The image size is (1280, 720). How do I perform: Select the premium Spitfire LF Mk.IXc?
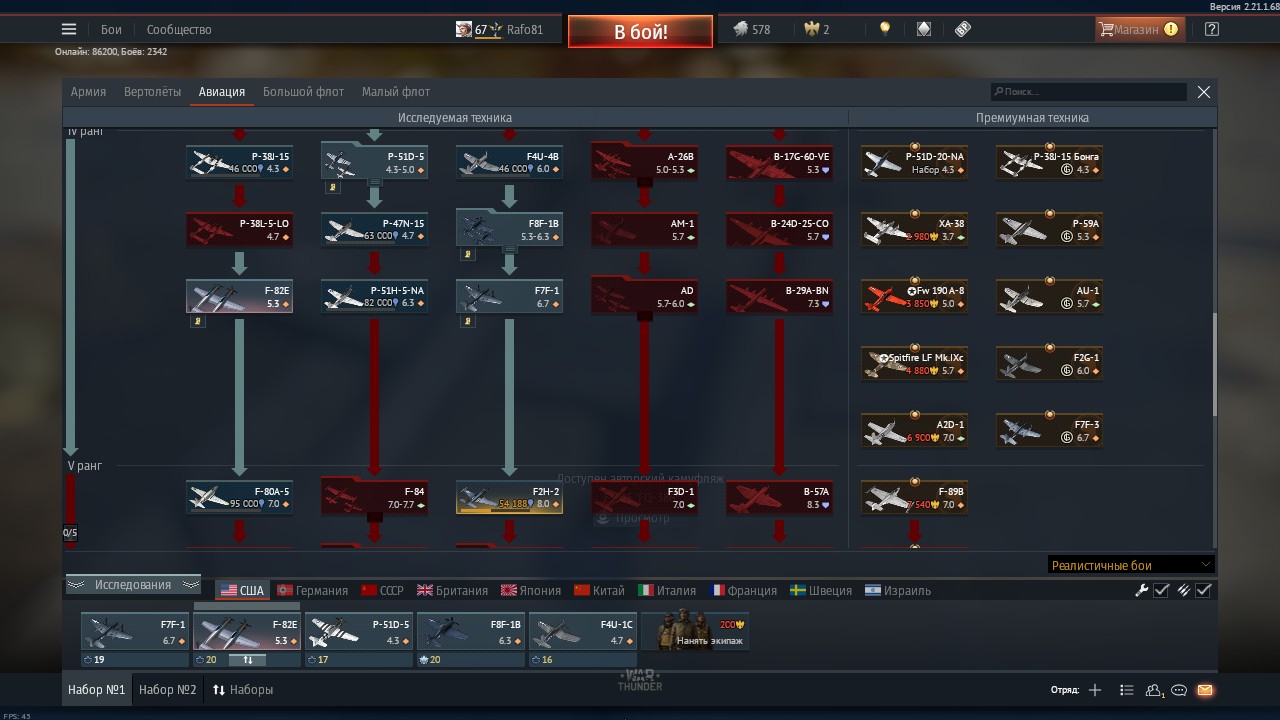click(914, 363)
